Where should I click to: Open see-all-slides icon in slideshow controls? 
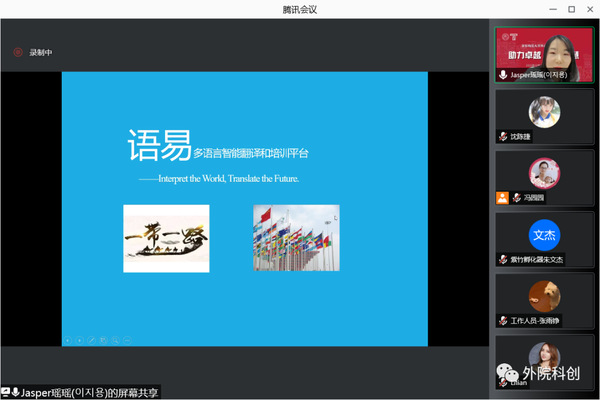click(103, 340)
